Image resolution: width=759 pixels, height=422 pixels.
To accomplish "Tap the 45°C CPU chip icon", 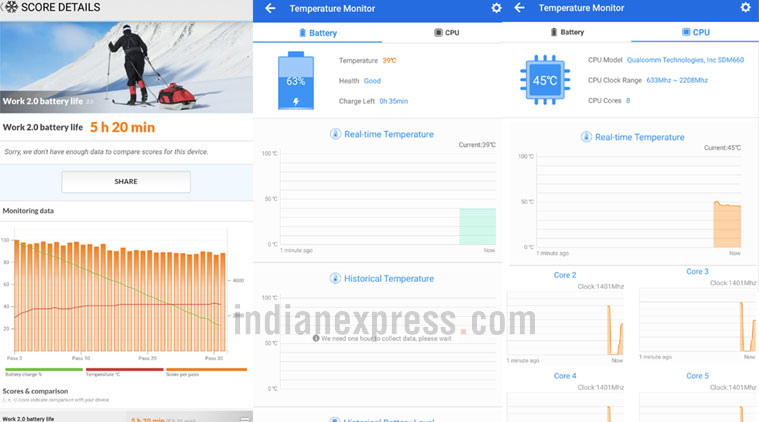I will point(545,80).
